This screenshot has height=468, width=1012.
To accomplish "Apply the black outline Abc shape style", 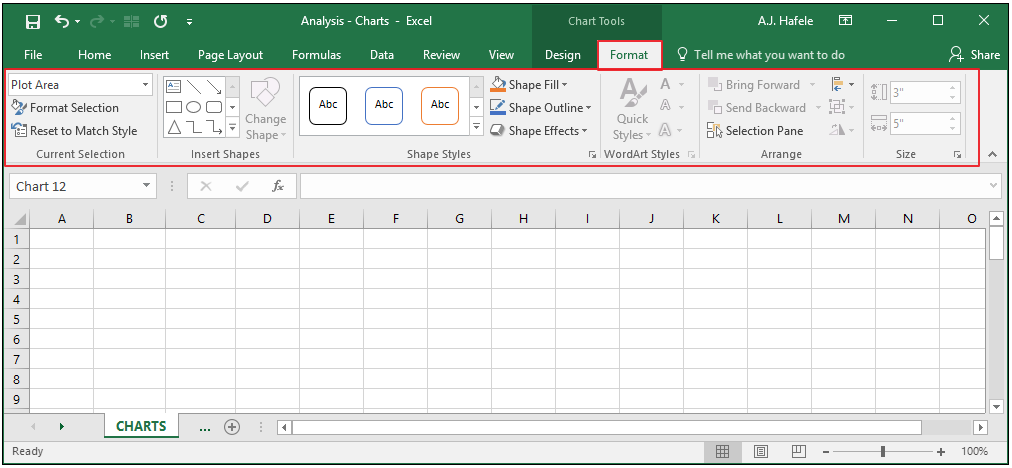I will pyautogui.click(x=328, y=105).
